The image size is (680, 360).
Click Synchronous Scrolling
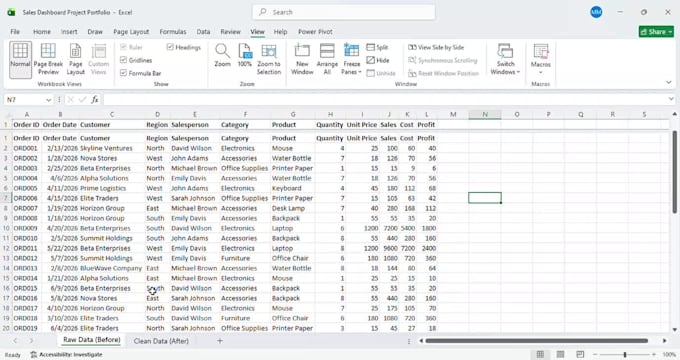(443, 60)
